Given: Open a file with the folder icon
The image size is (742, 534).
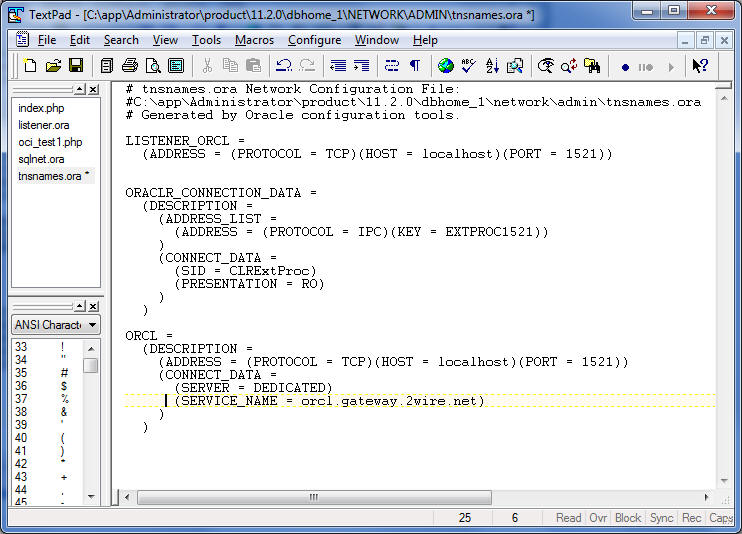Looking at the screenshot, I should coord(53,66).
